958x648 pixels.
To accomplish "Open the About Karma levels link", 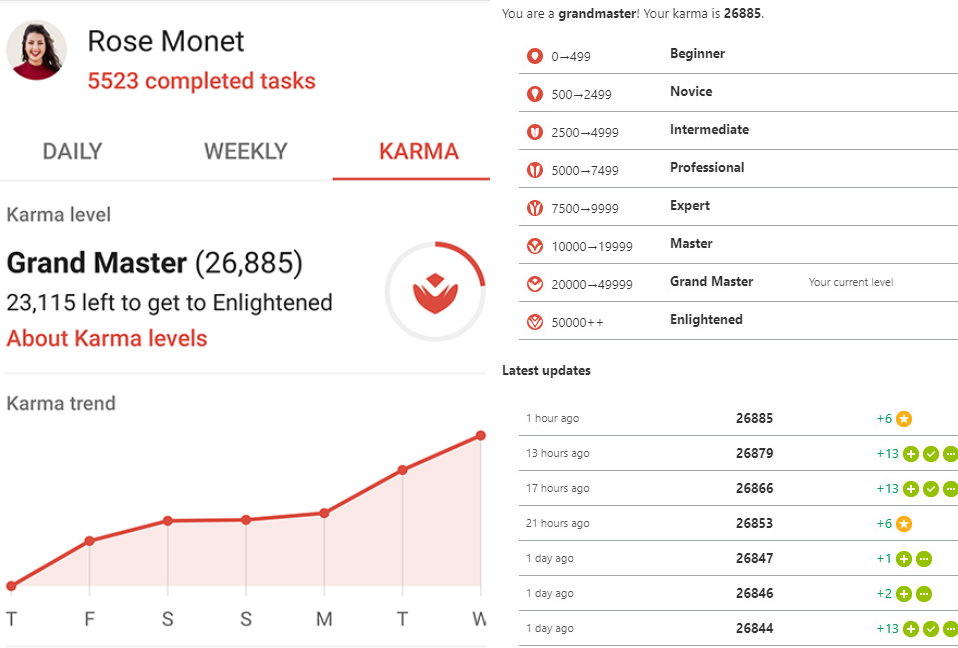I will point(107,338).
